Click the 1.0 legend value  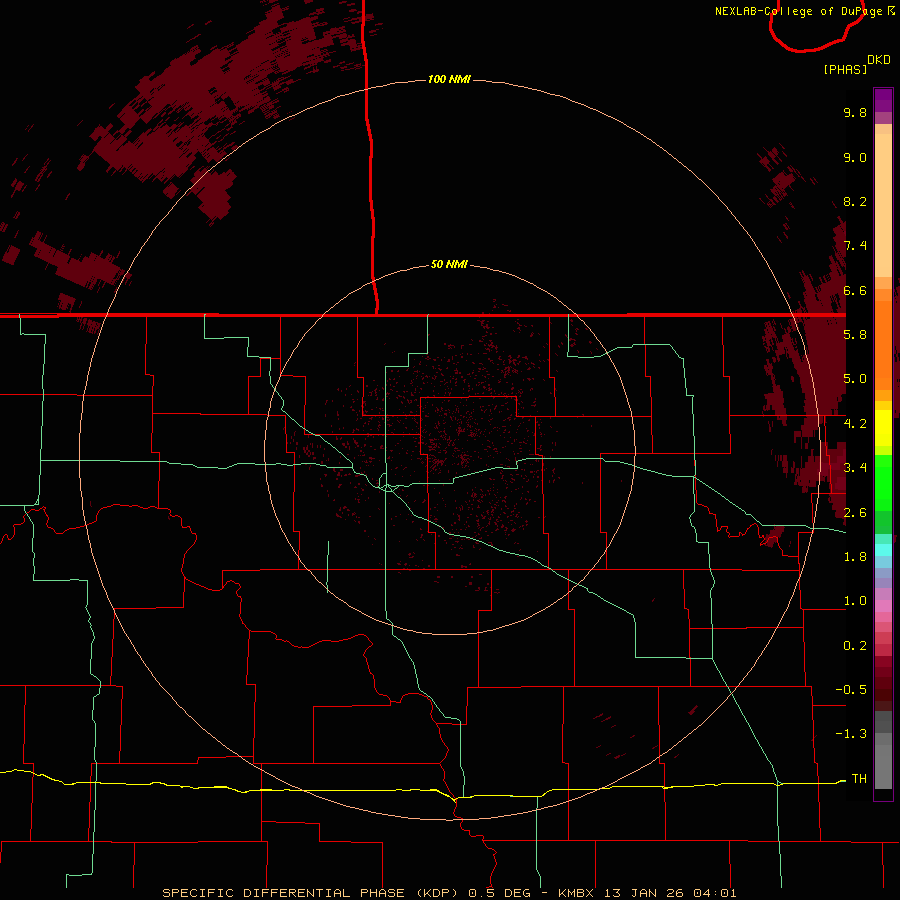[855, 601]
